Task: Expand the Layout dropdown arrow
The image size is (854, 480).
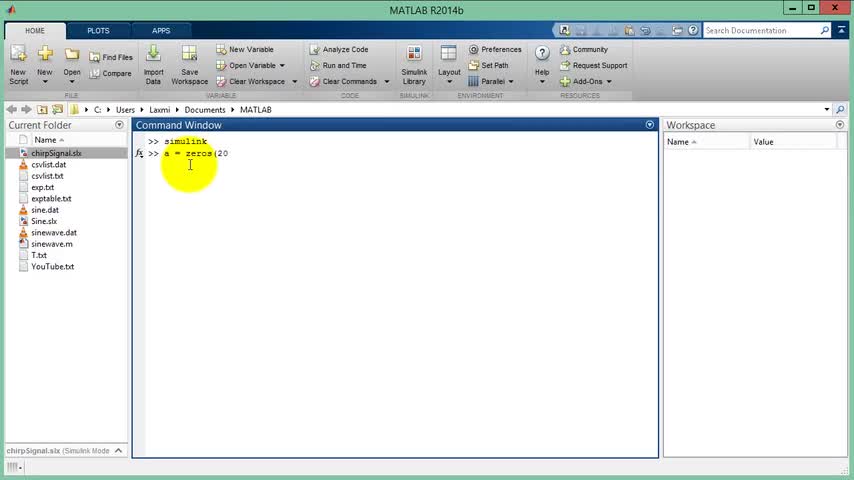Action: point(449,82)
